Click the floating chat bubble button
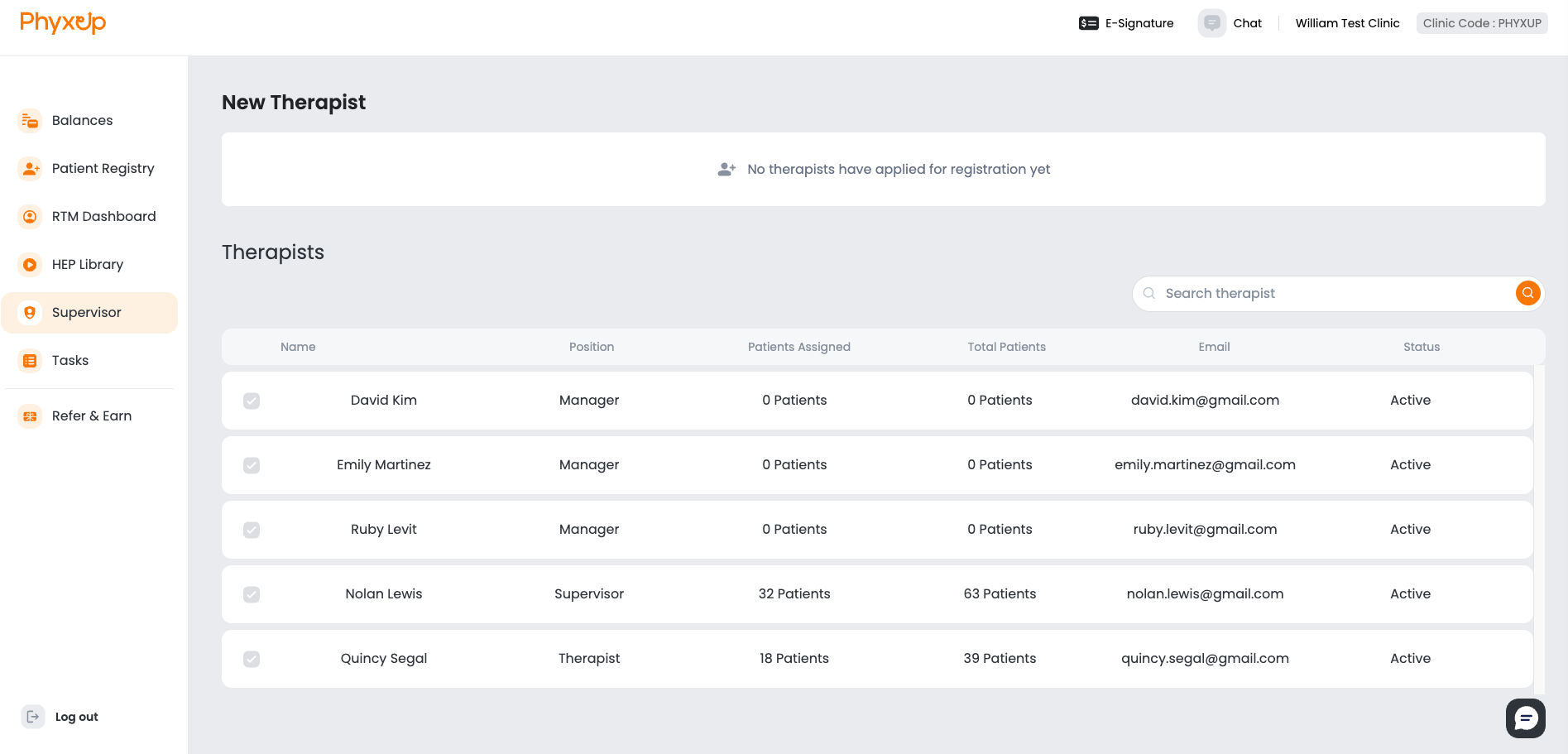This screenshot has width=1568, height=754. 1525,718
